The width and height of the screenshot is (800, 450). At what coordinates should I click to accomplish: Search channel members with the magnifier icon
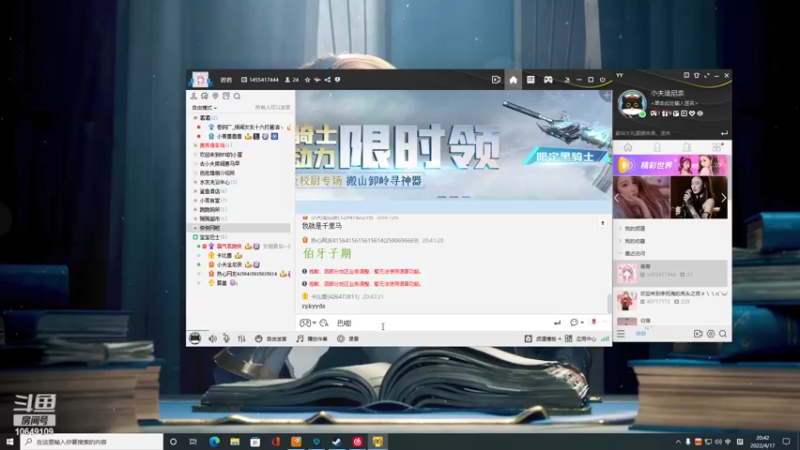click(x=237, y=96)
